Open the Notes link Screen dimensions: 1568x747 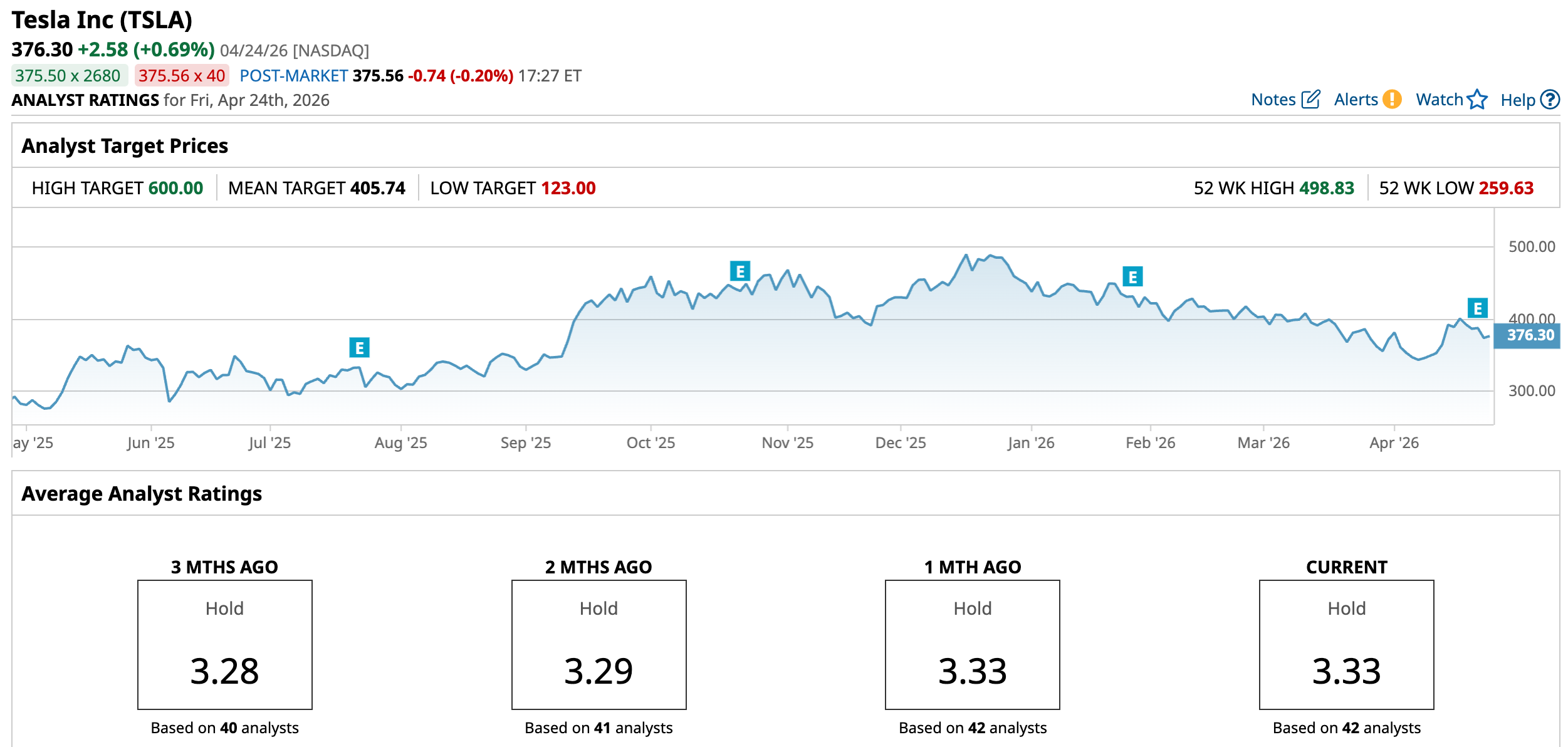click(1273, 100)
